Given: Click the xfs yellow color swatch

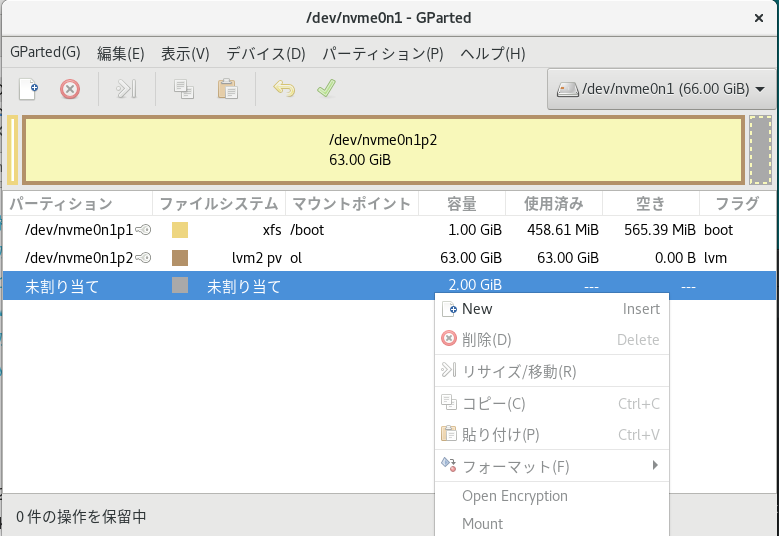Looking at the screenshot, I should click(x=180, y=230).
